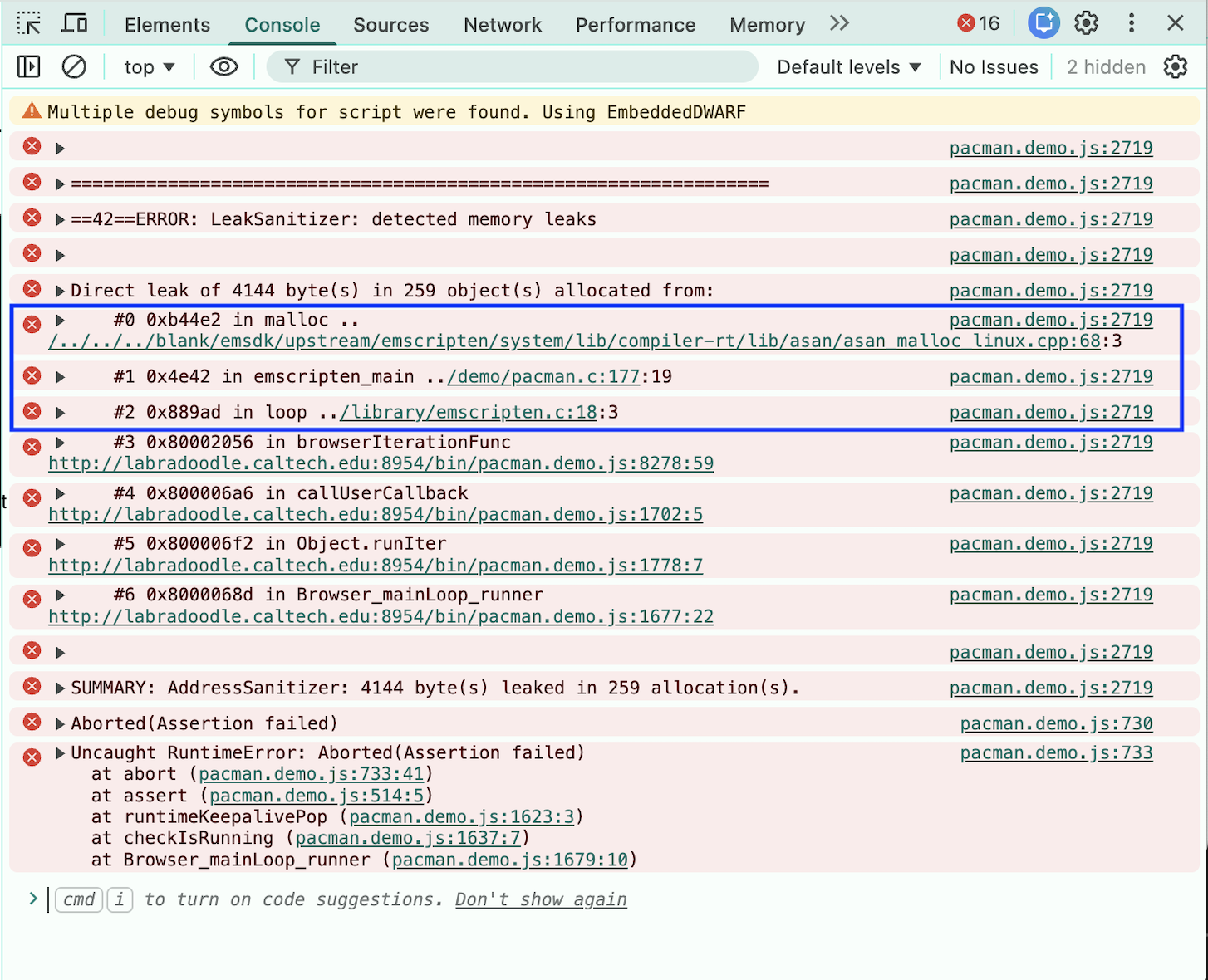
Task: Click the clear console icon
Action: coord(74,66)
